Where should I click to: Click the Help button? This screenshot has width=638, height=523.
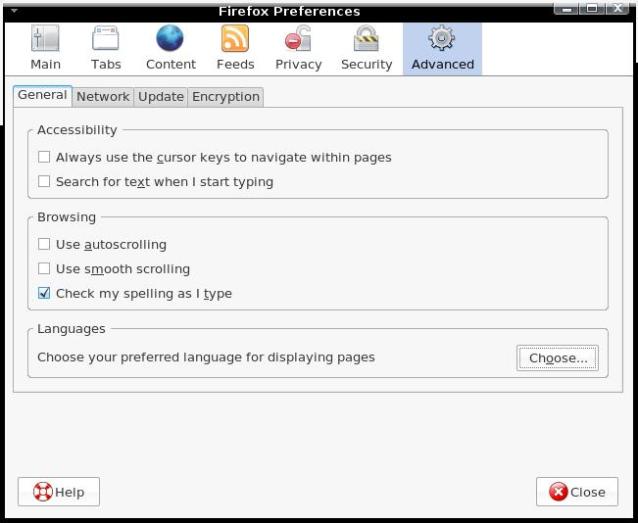(59, 492)
